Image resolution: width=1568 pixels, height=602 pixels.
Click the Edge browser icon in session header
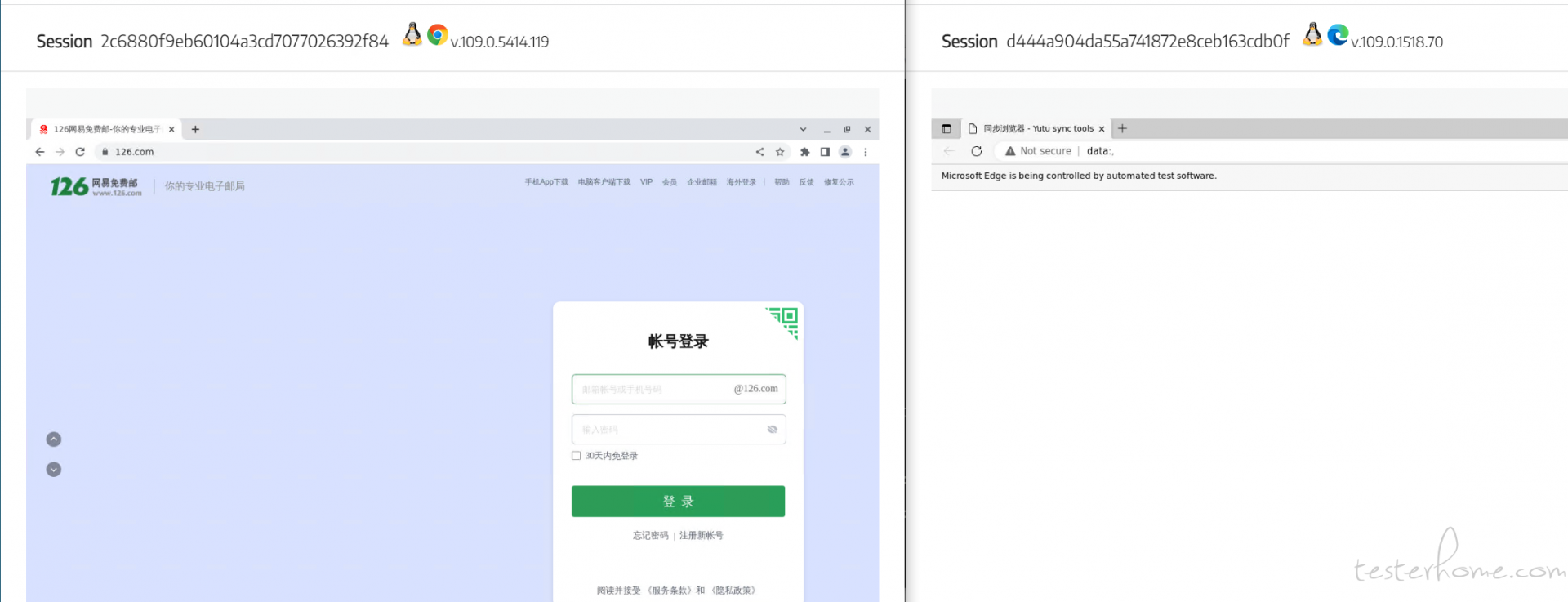[x=1338, y=34]
